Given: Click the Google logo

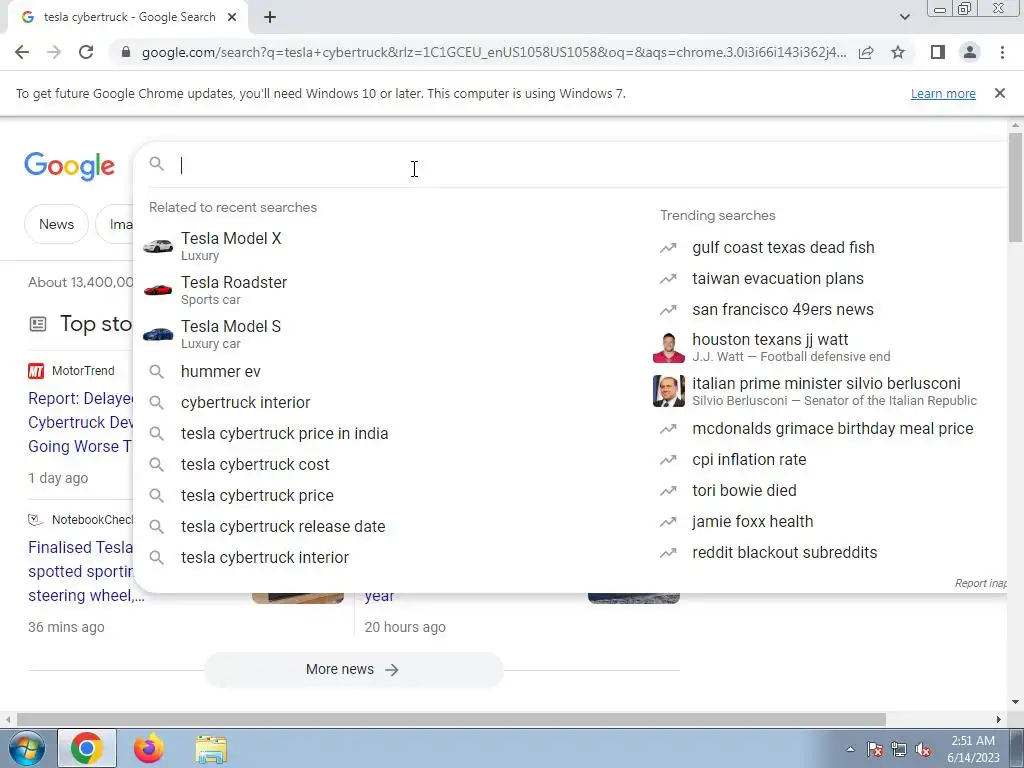Looking at the screenshot, I should (70, 166).
